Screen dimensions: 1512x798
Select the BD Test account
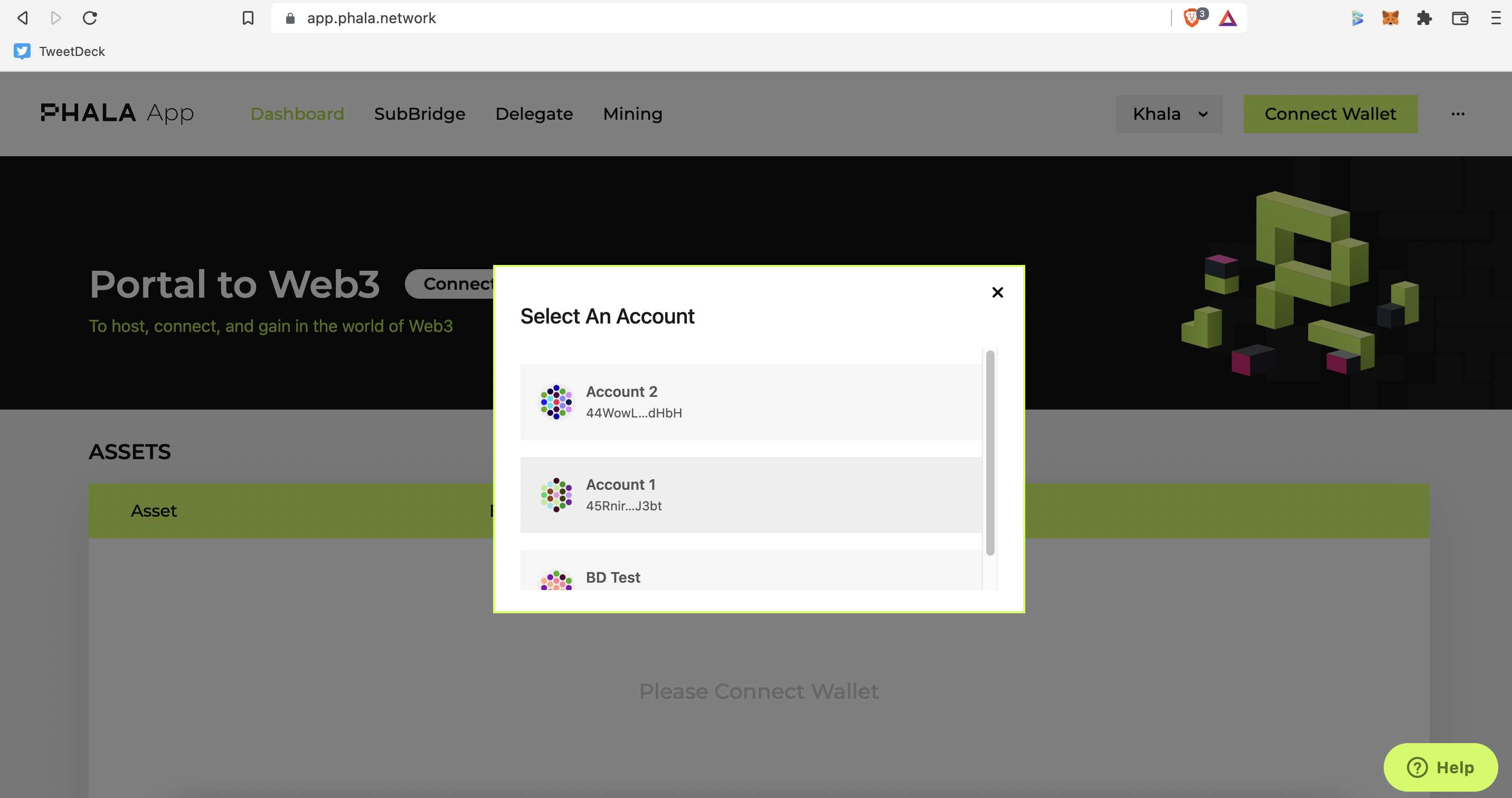pos(751,571)
